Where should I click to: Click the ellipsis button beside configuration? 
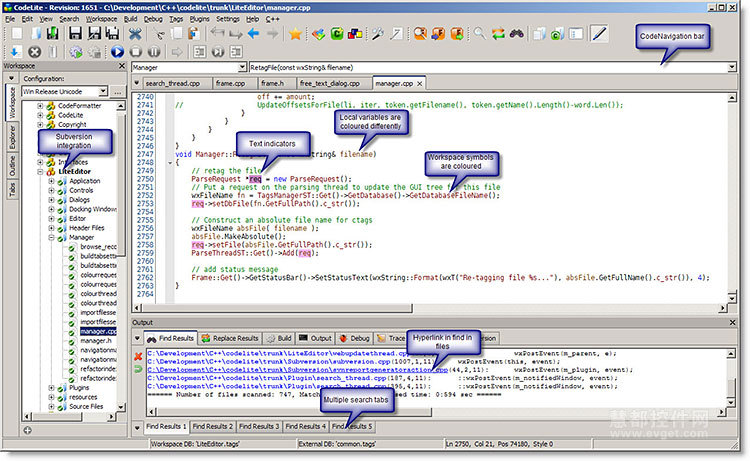118,91
